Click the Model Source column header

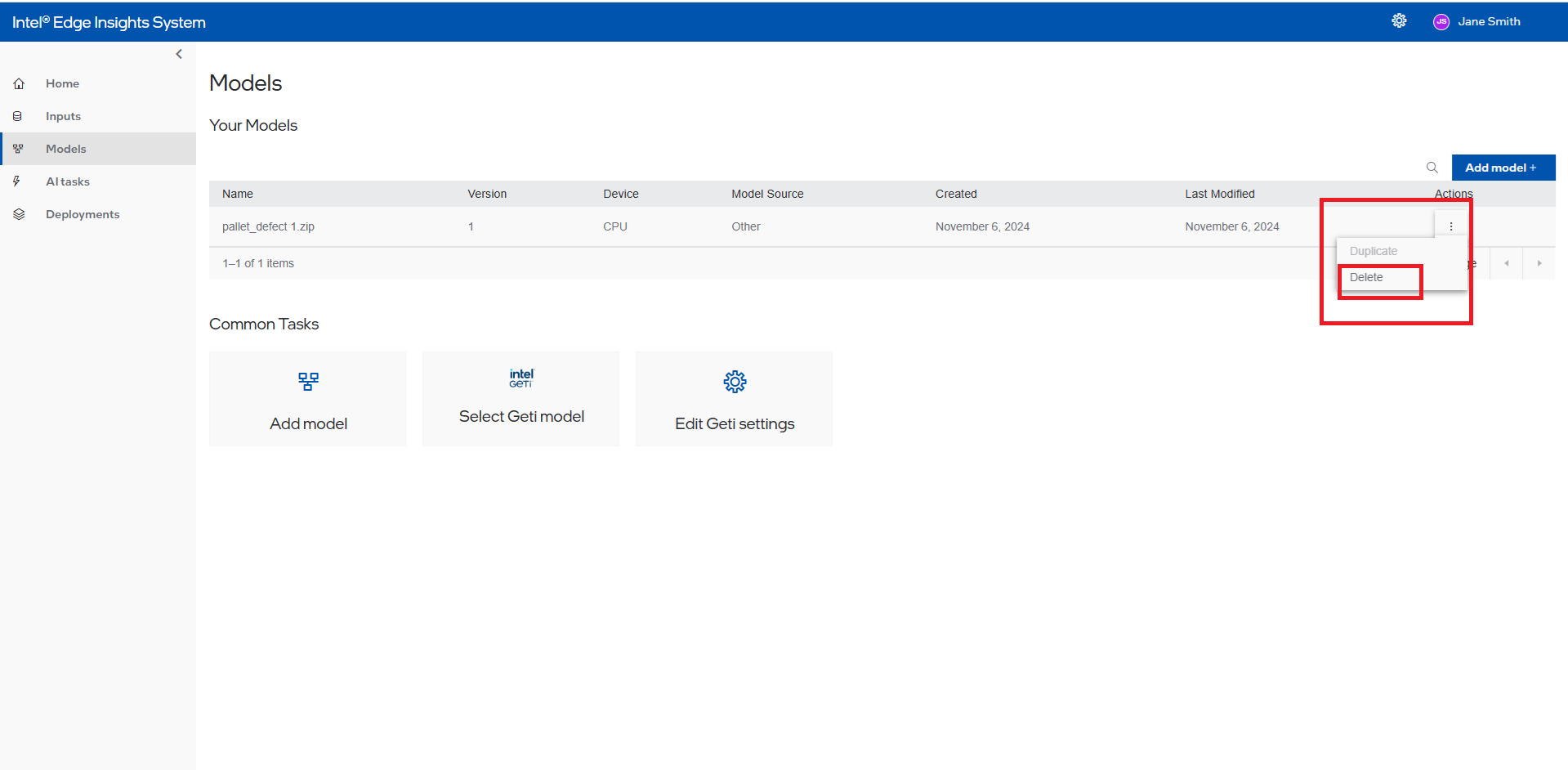(767, 194)
